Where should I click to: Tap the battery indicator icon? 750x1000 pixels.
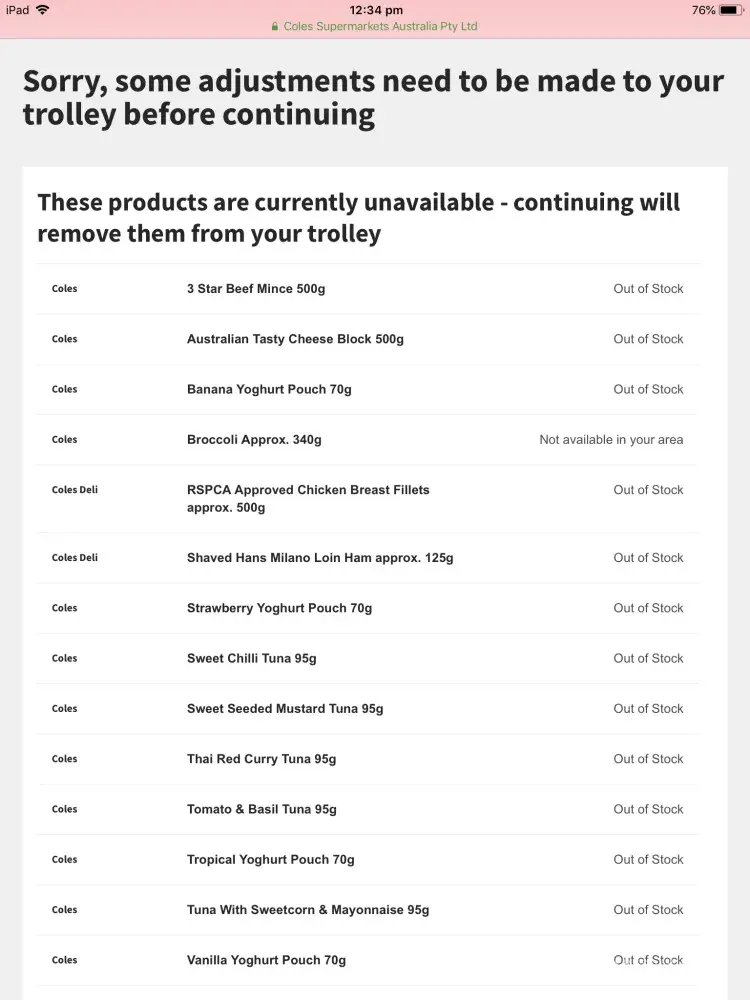(x=731, y=10)
